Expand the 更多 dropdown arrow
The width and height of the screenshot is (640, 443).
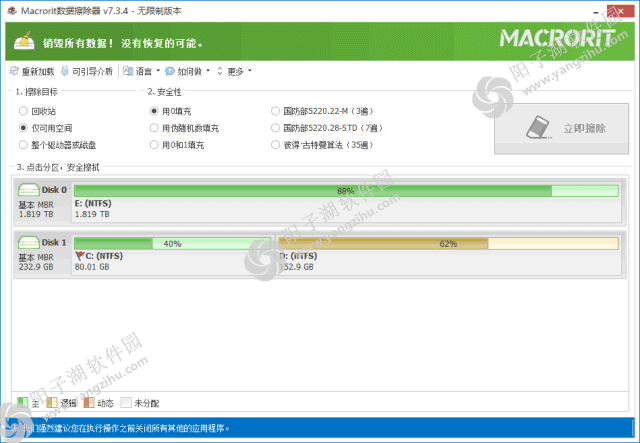250,71
